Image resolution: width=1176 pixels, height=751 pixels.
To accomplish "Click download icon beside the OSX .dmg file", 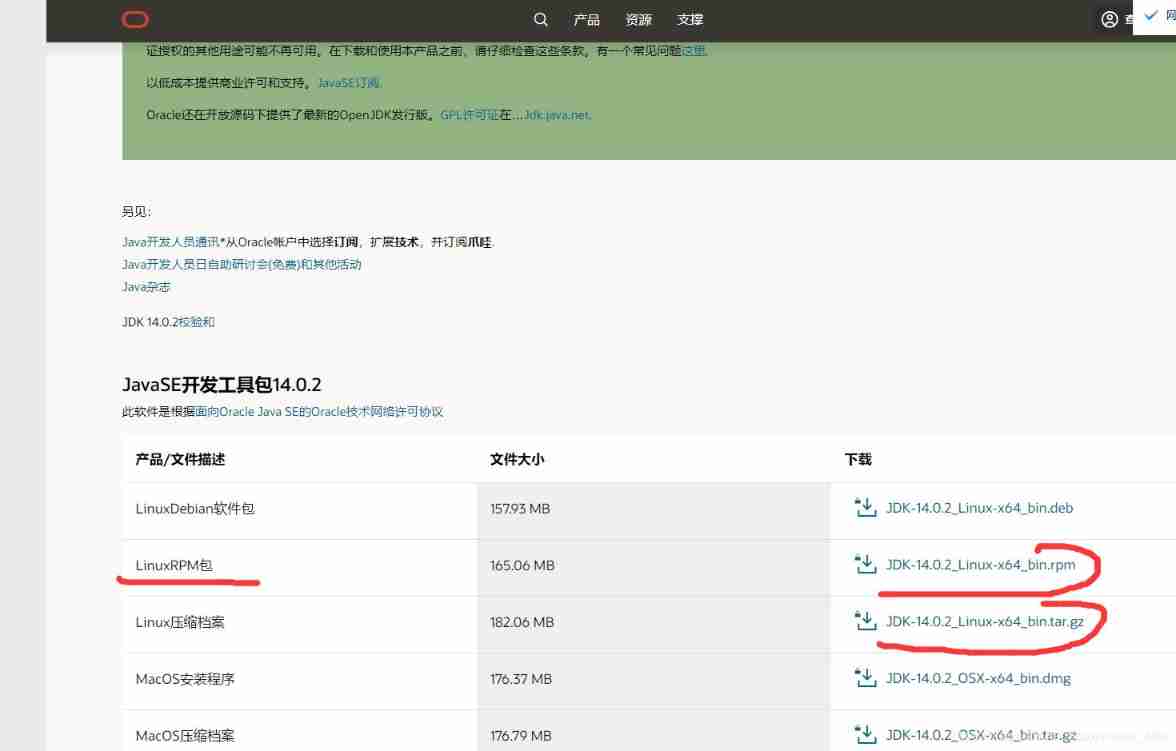I will (865, 678).
